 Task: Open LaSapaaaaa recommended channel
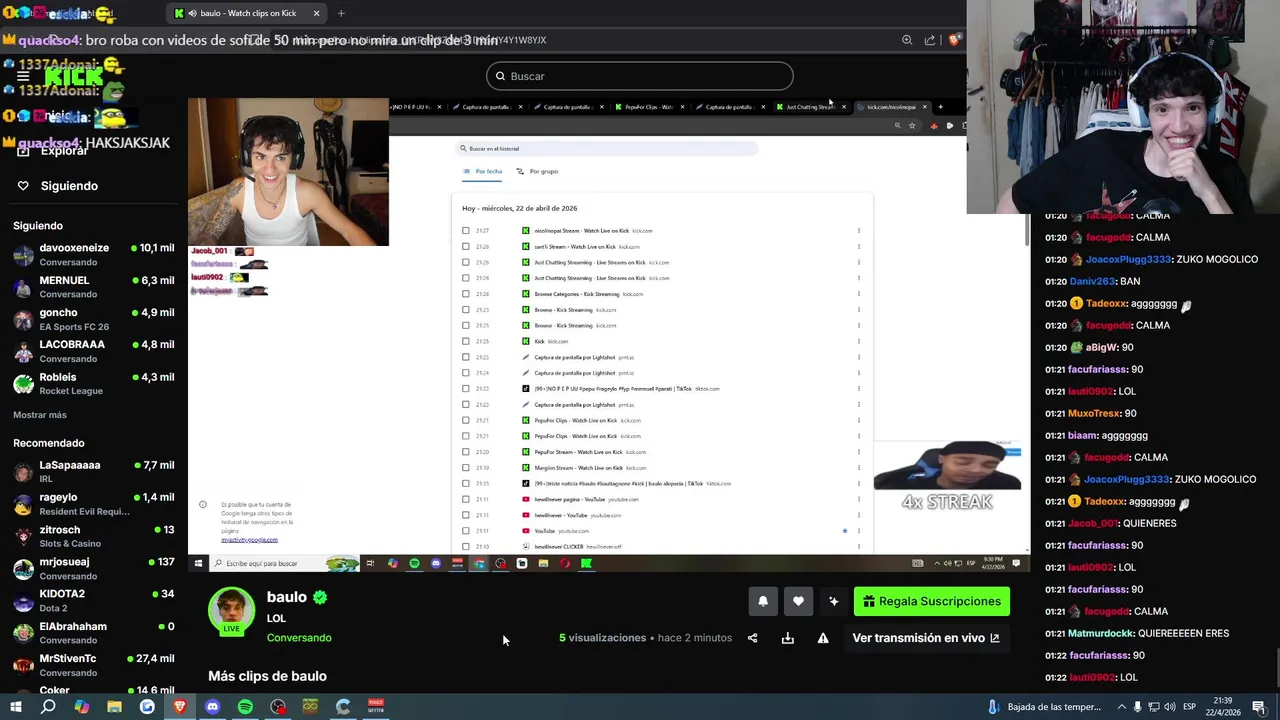pyautogui.click(x=93, y=471)
